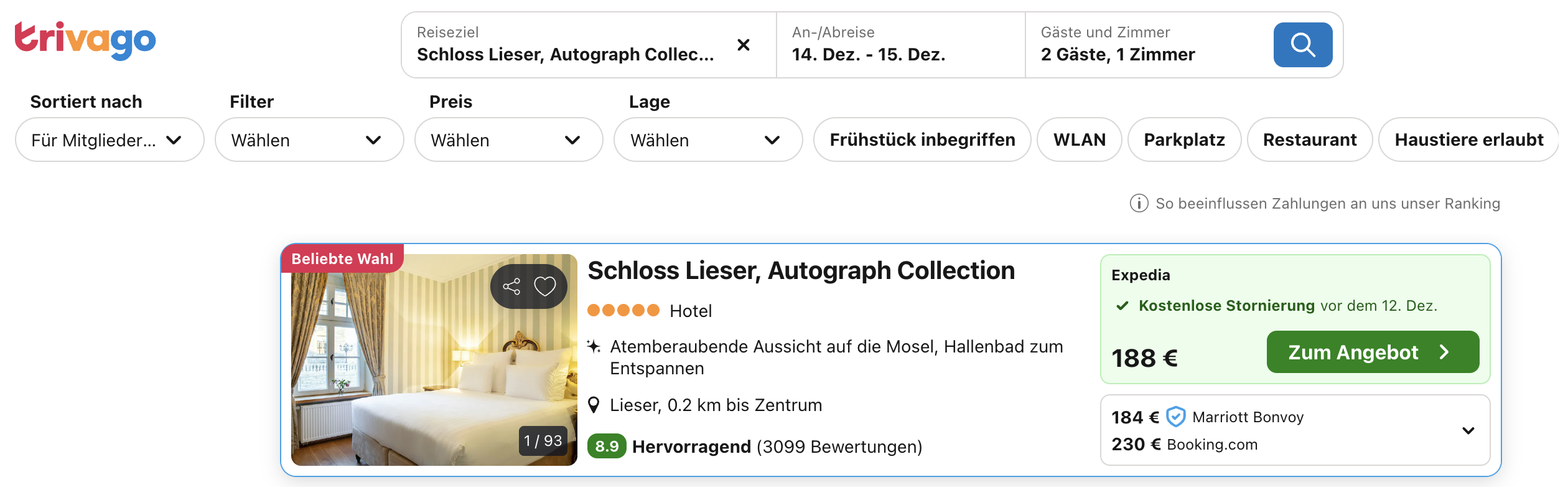The height and width of the screenshot is (487, 1568).
Task: Enable the Restaurant filter chip
Action: [x=1309, y=139]
